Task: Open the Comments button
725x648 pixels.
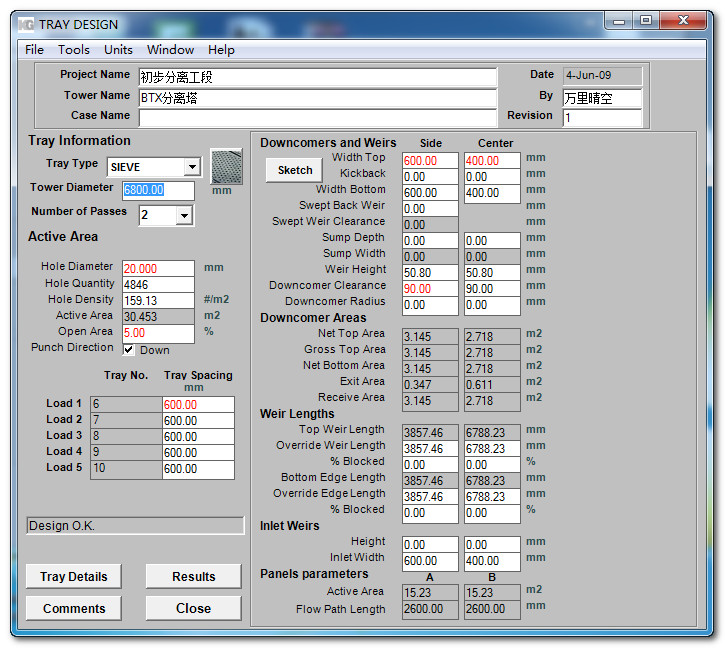Action: coord(74,608)
